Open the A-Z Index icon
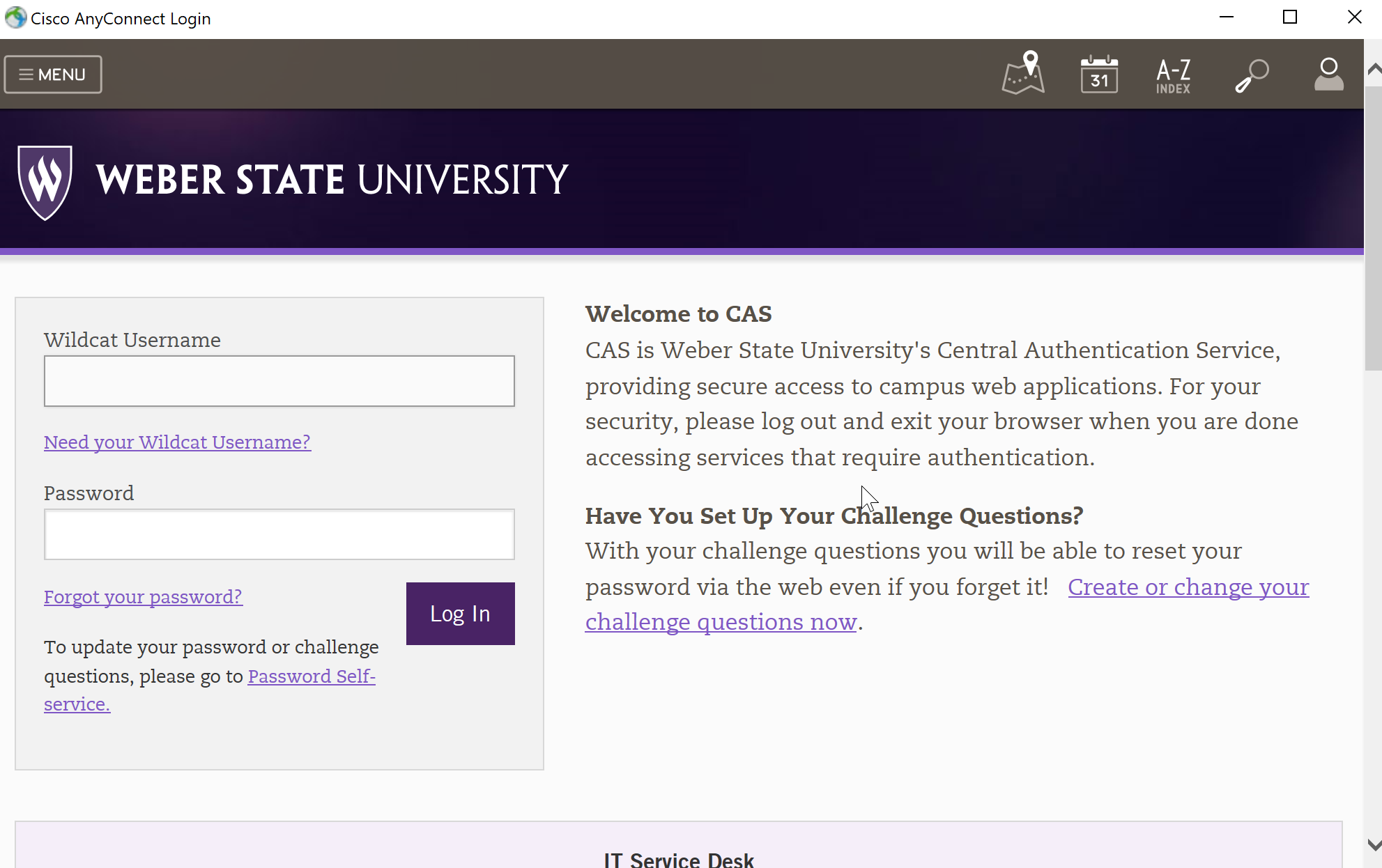 click(x=1174, y=75)
